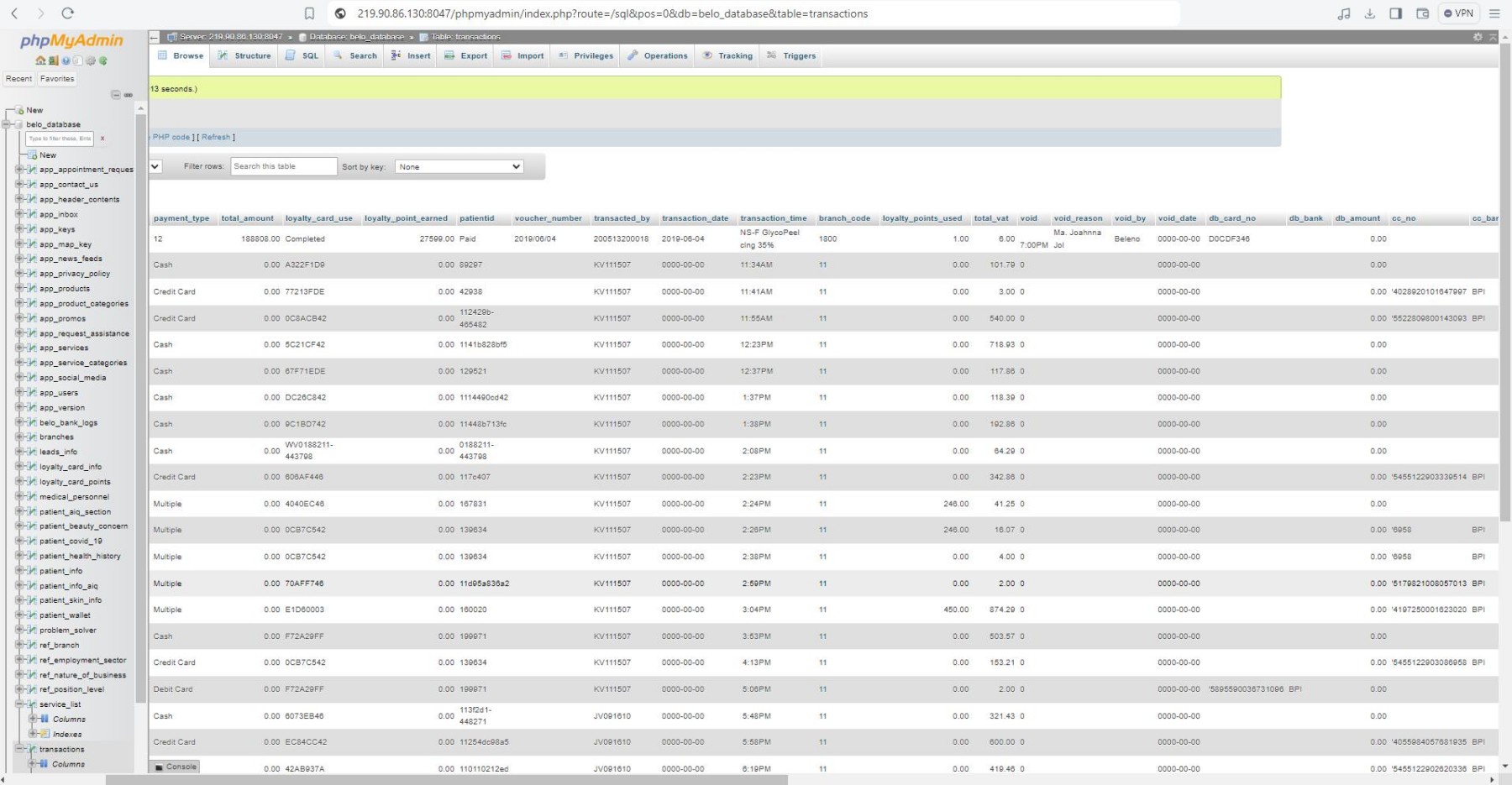Expand the patient_info table node
This screenshot has height=785, width=1512.
point(19,571)
